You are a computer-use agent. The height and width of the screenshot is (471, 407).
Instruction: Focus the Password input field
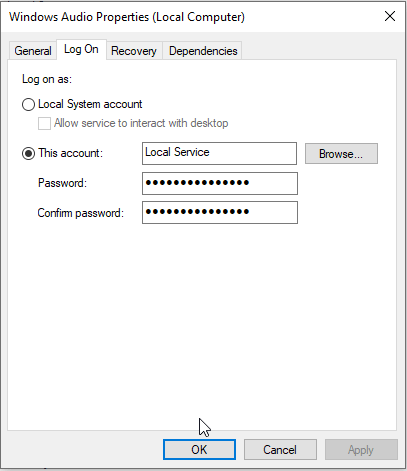220,183
